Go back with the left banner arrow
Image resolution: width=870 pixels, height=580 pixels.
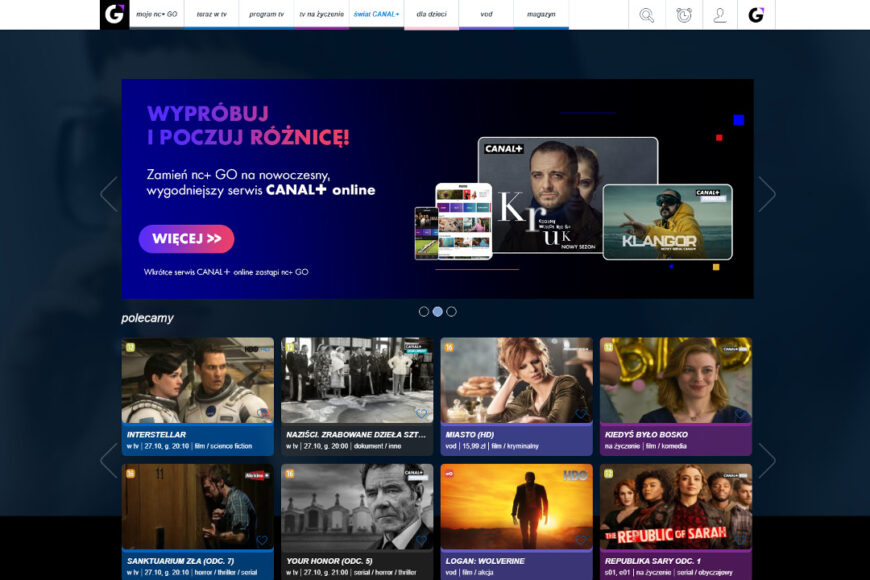click(110, 192)
